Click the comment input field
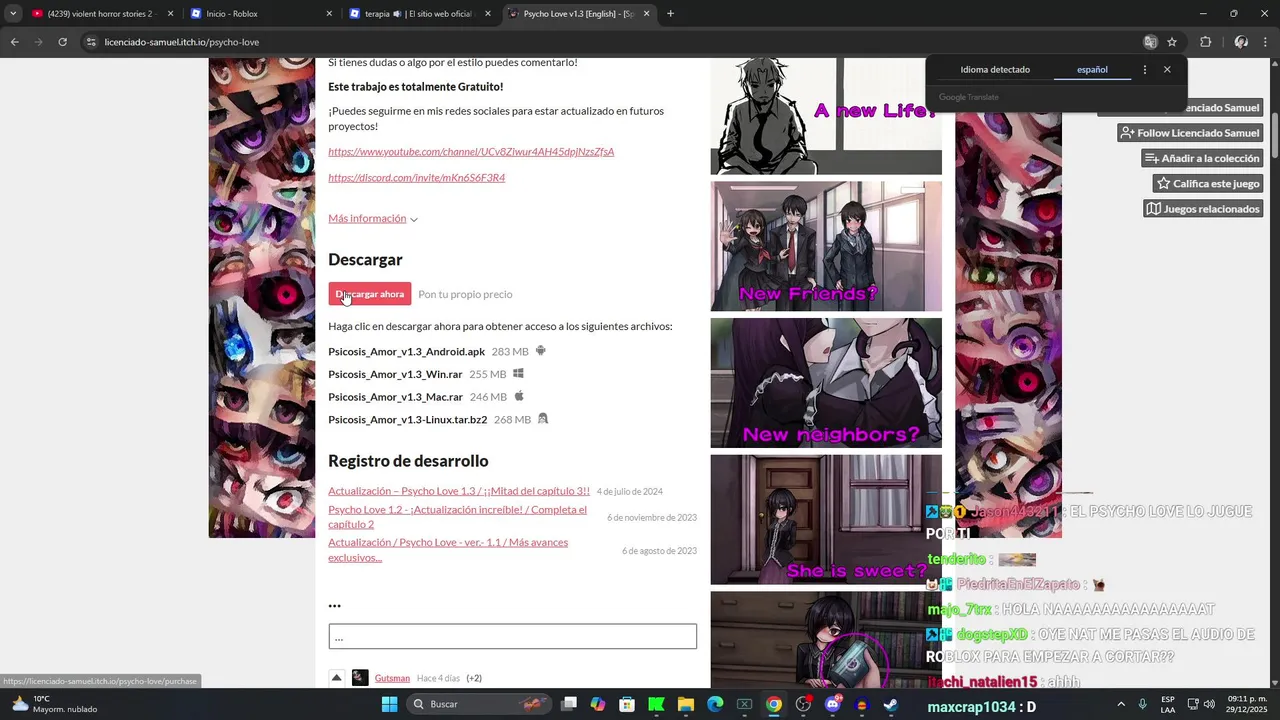 512,637
